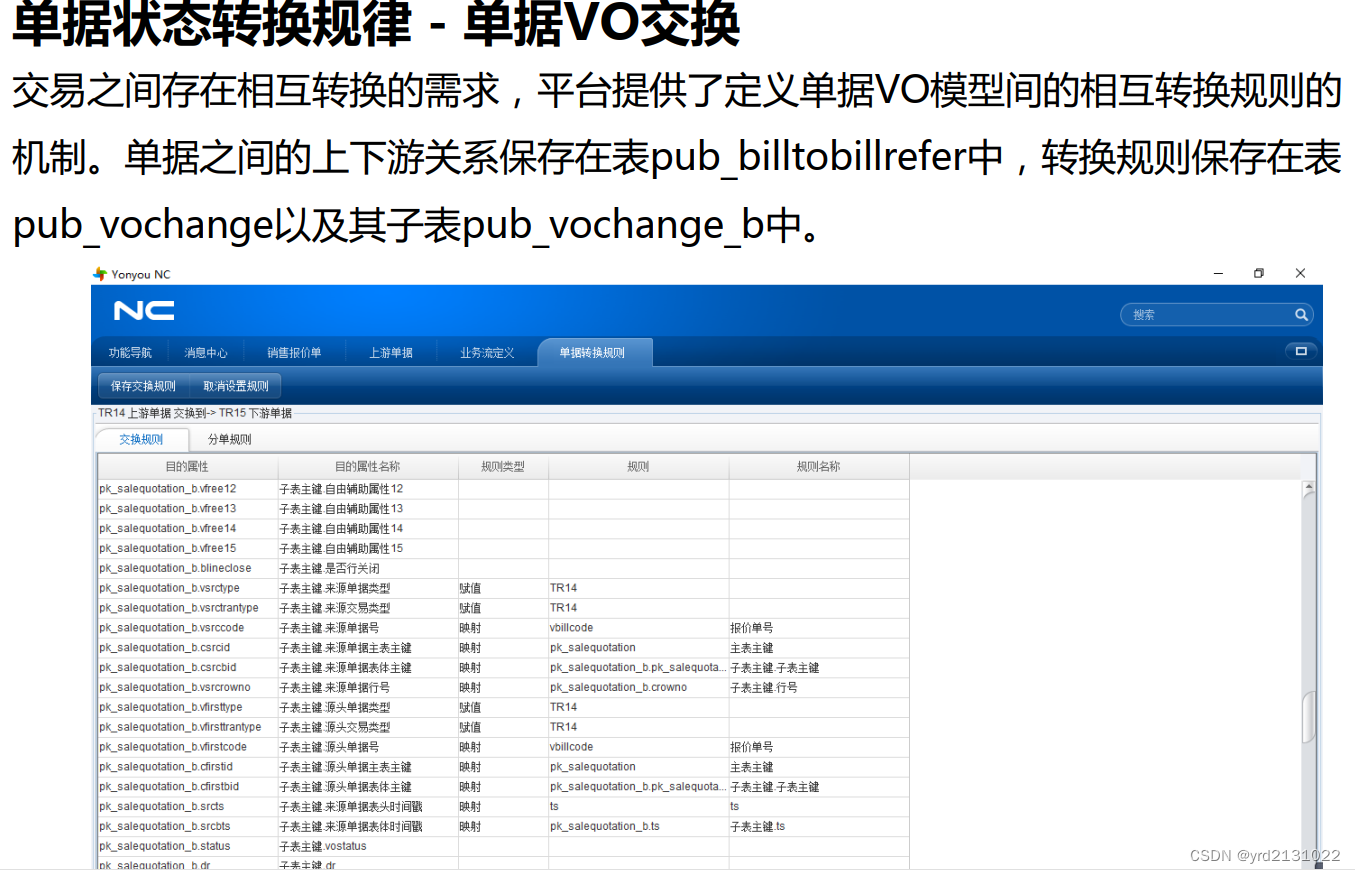Open the 消息中心 menu tab
The image size is (1355, 873).
coord(206,351)
